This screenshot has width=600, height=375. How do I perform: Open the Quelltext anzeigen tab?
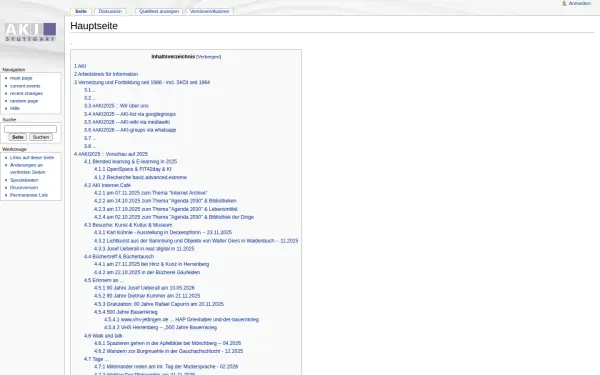159,11
